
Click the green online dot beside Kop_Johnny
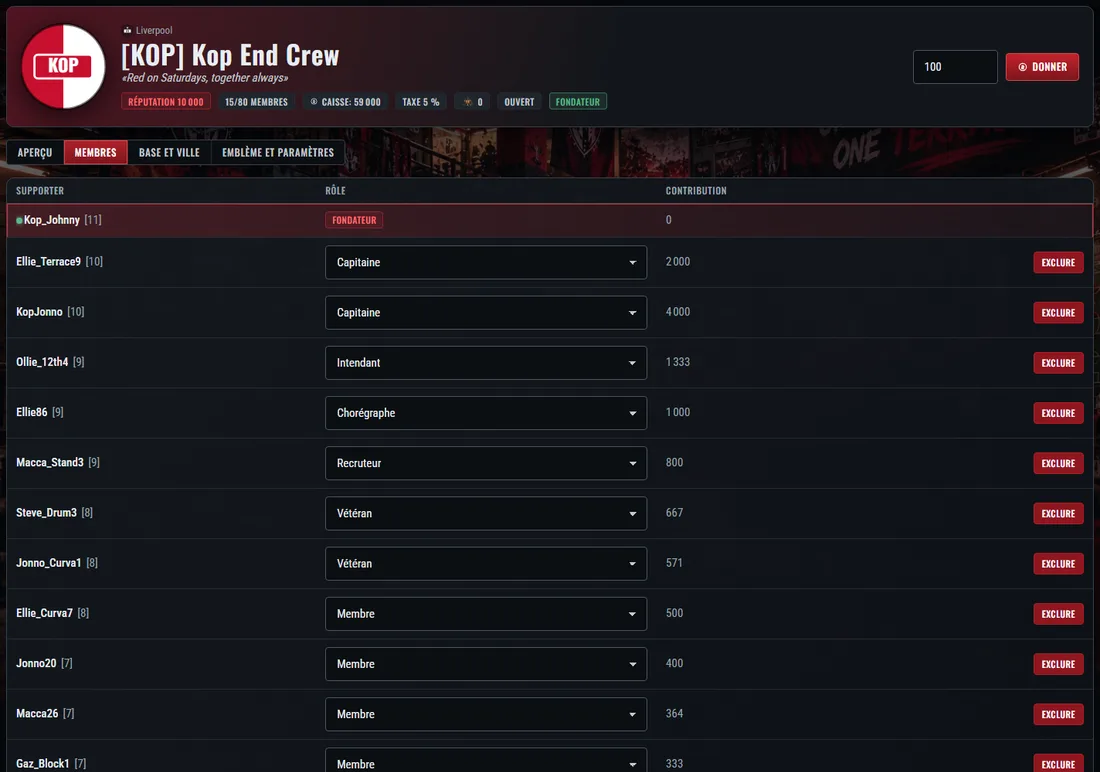(x=19, y=220)
